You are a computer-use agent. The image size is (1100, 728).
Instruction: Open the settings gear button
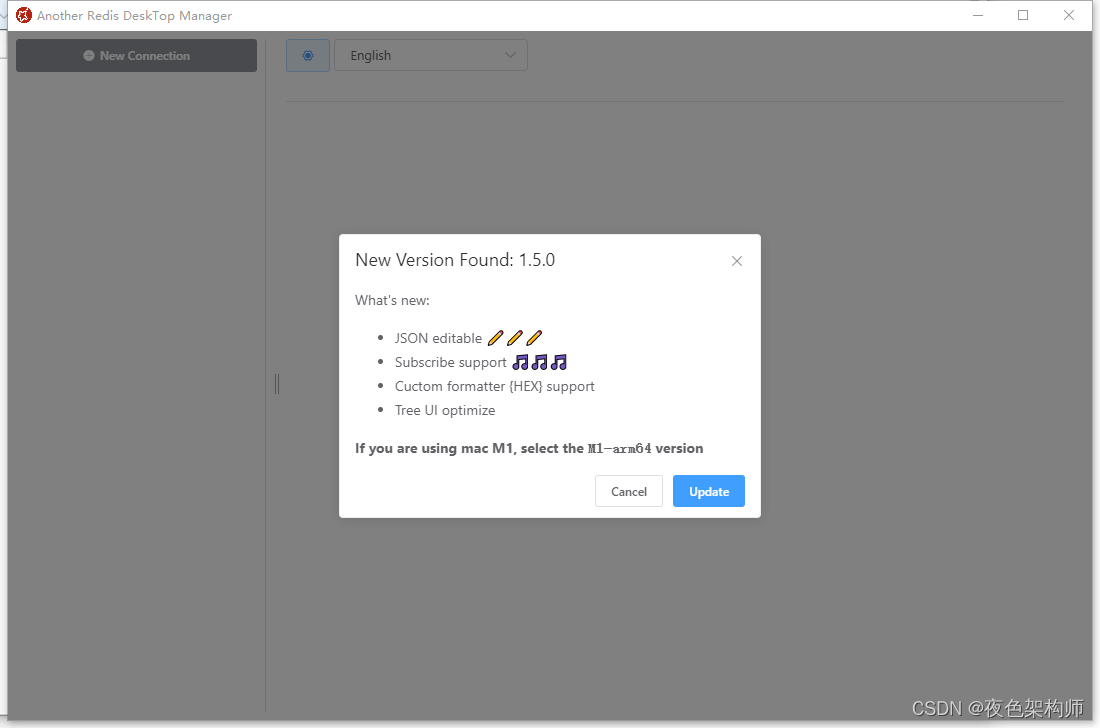(308, 55)
